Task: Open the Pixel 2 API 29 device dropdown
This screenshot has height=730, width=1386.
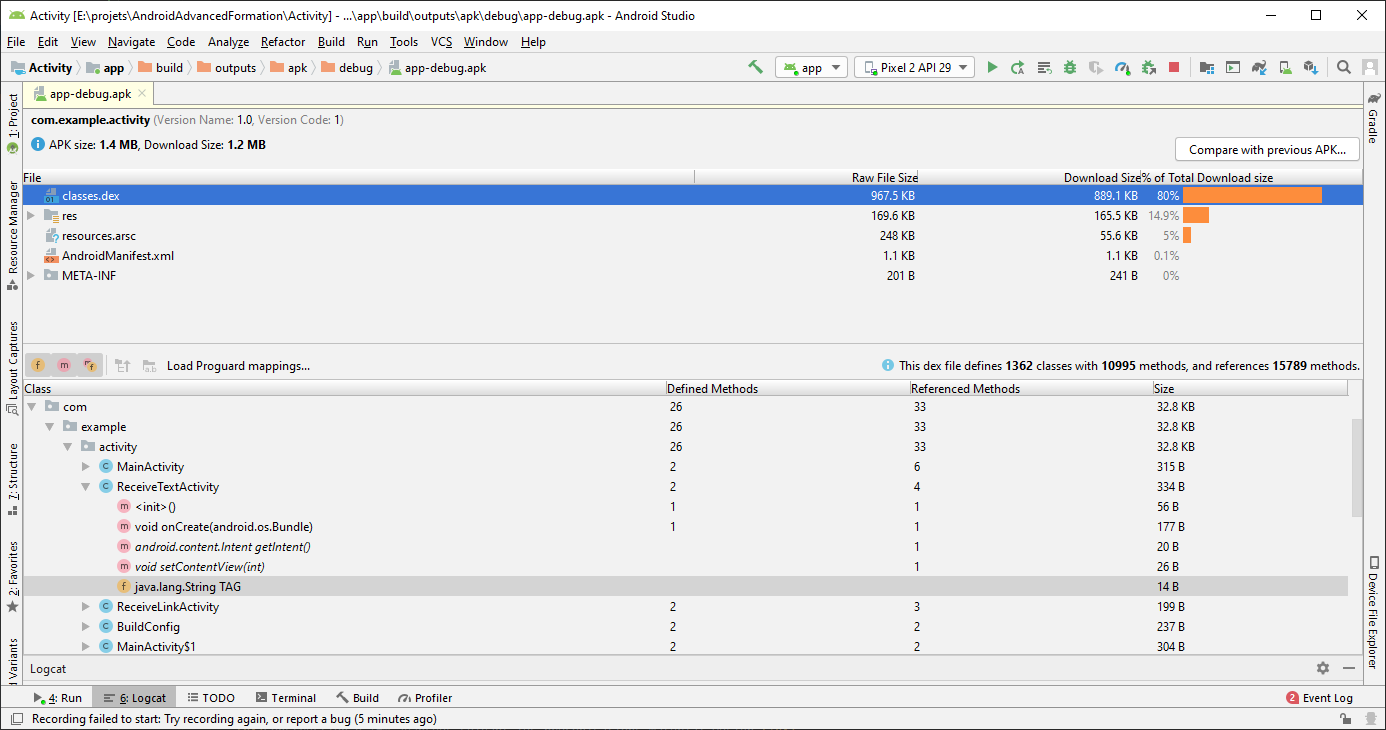Action: (x=914, y=67)
